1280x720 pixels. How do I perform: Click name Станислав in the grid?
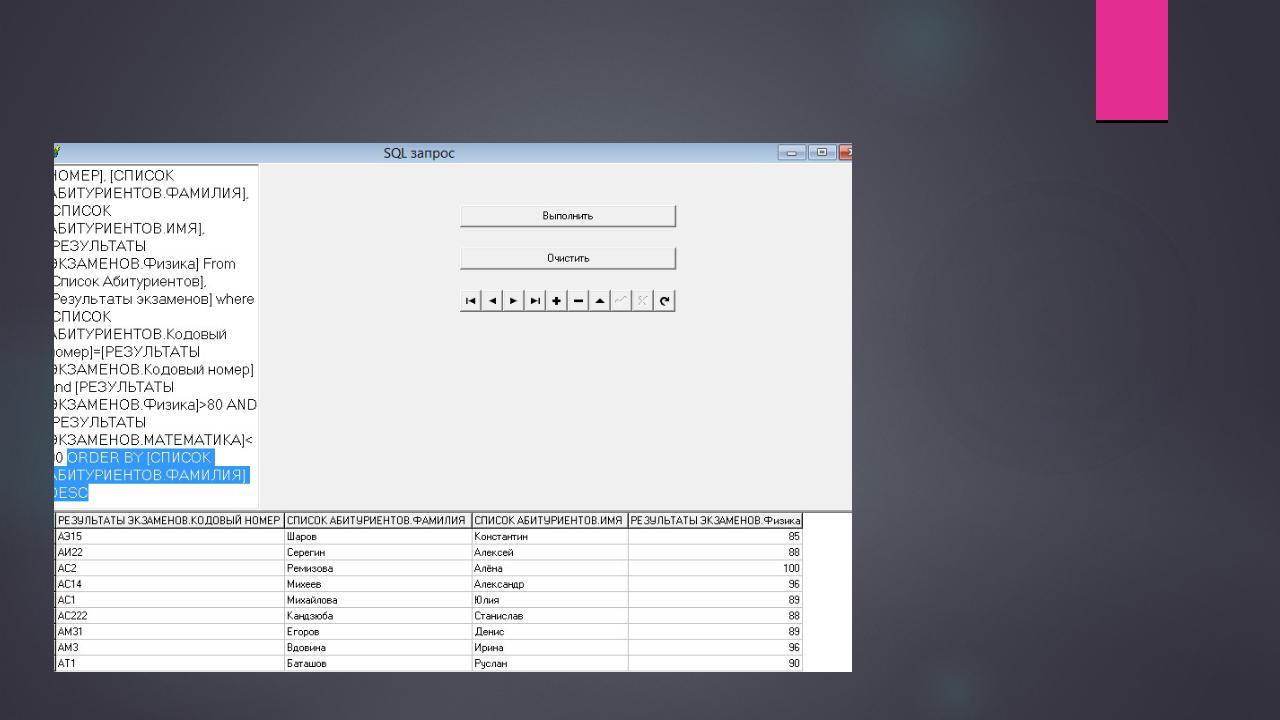click(x=549, y=616)
